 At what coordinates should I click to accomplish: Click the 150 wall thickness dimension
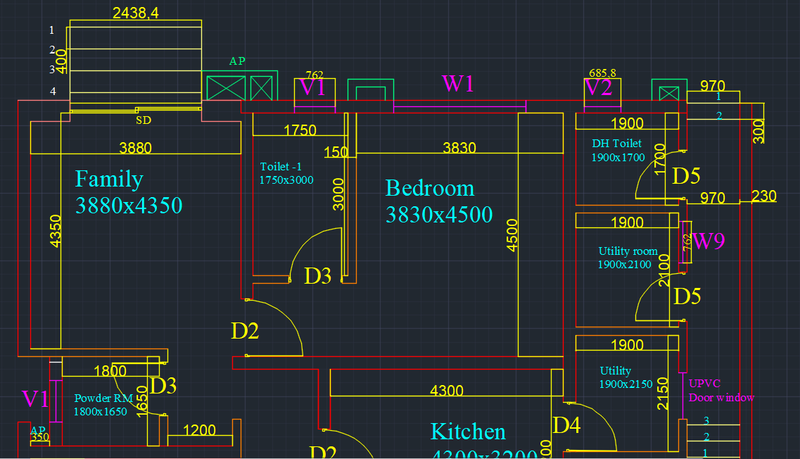(x=336, y=152)
